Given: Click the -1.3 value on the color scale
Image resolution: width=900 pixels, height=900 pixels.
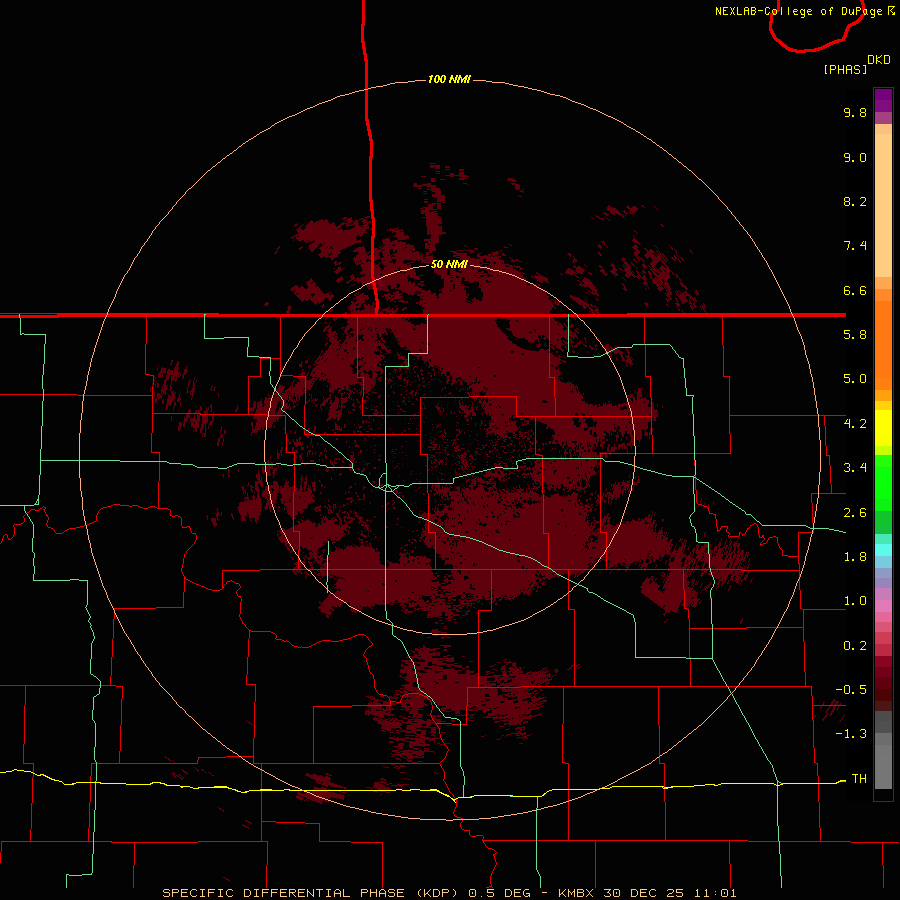Looking at the screenshot, I should [x=851, y=734].
